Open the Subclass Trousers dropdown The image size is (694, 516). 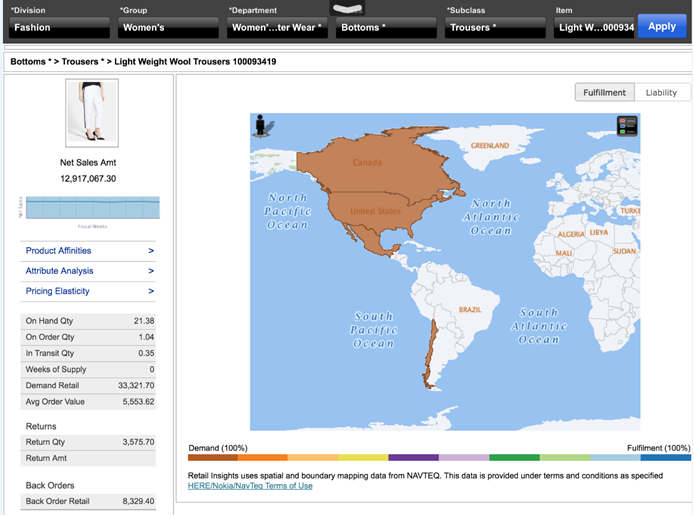pos(495,27)
